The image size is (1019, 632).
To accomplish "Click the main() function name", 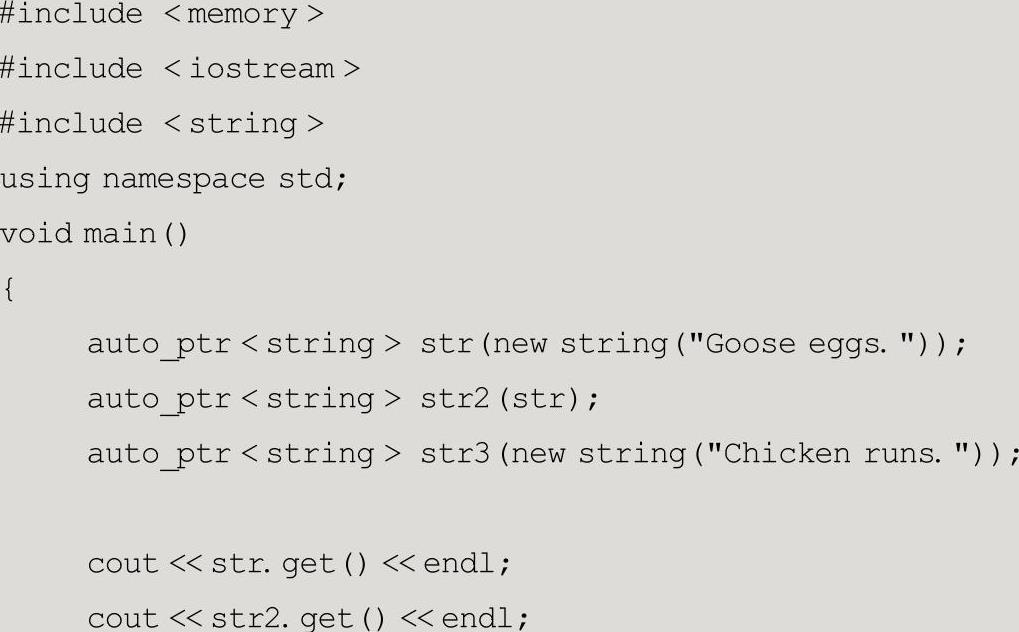I will click(136, 234).
